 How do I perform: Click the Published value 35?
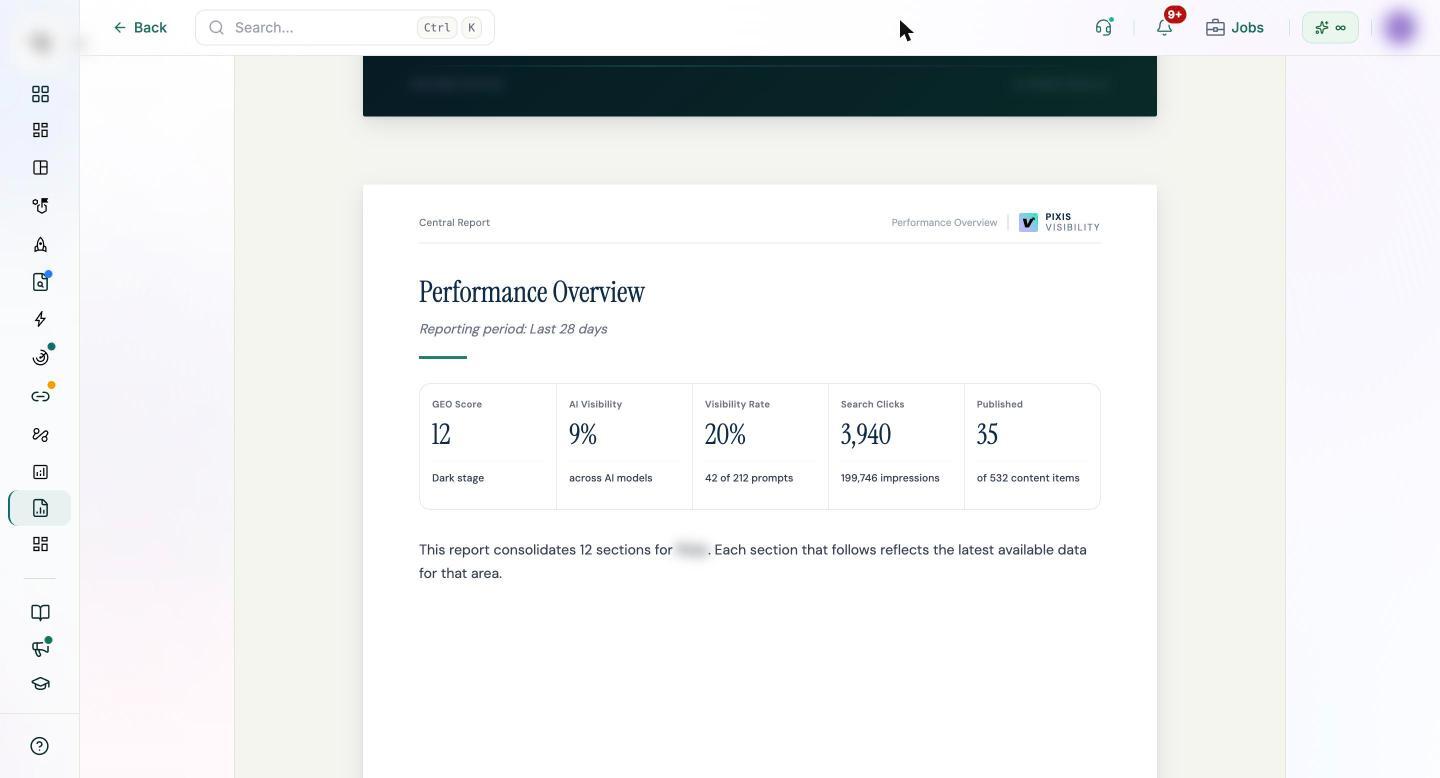[x=987, y=435]
